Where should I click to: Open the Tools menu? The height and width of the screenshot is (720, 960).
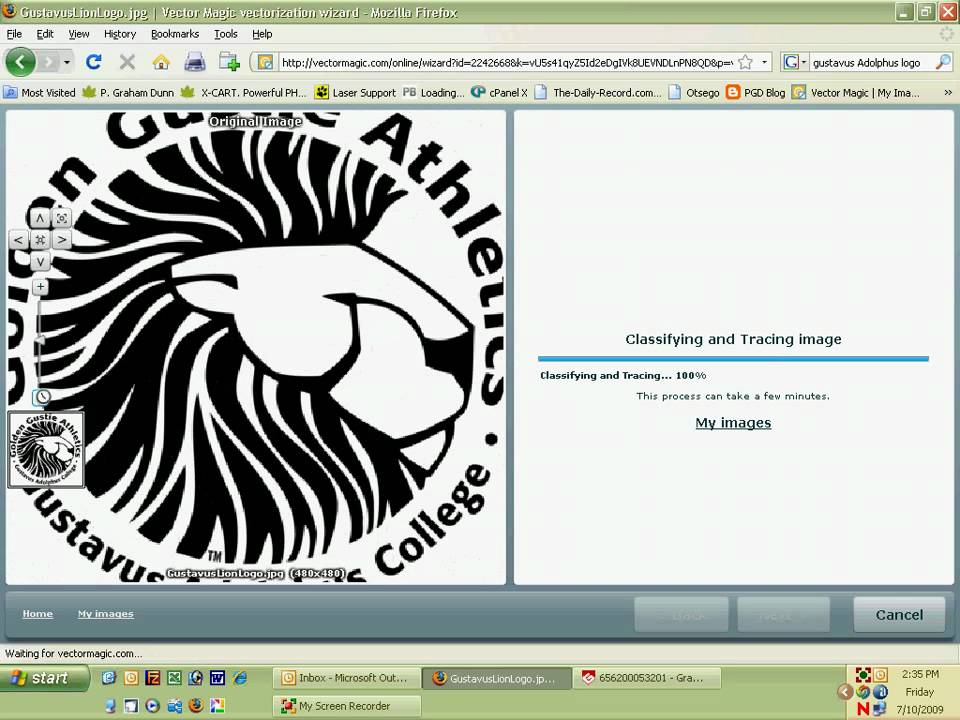click(225, 34)
